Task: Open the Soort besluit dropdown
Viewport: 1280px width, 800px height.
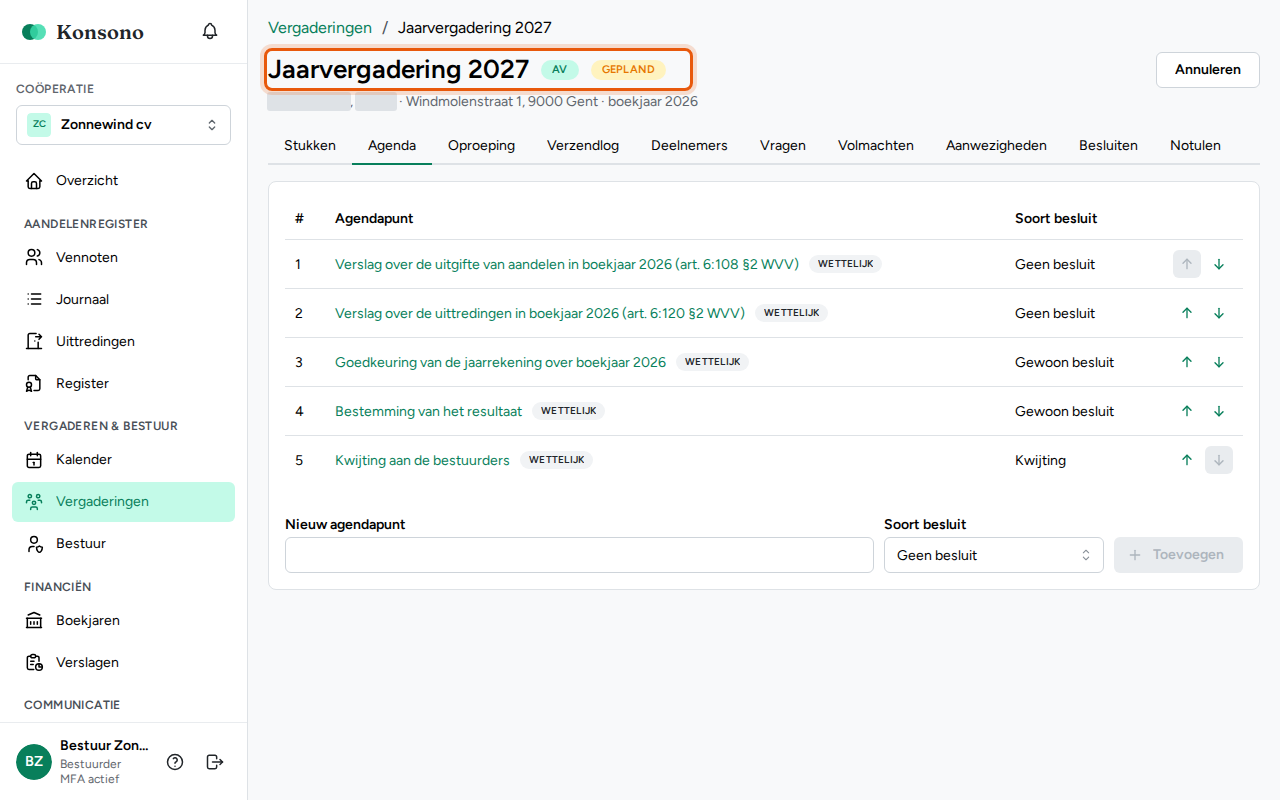Action: point(993,555)
